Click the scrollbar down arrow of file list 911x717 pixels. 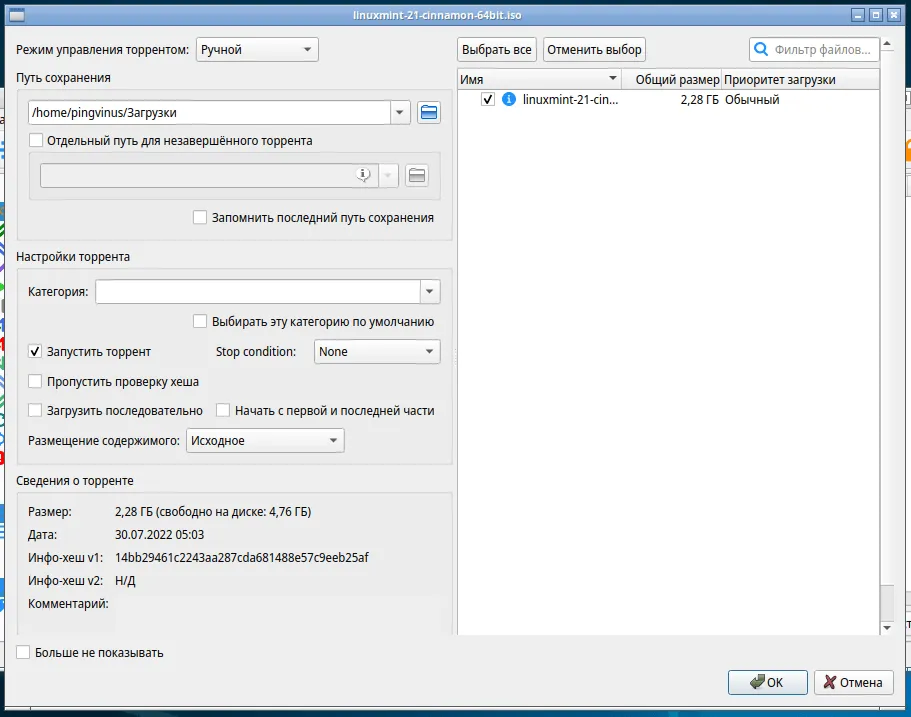pos(887,628)
